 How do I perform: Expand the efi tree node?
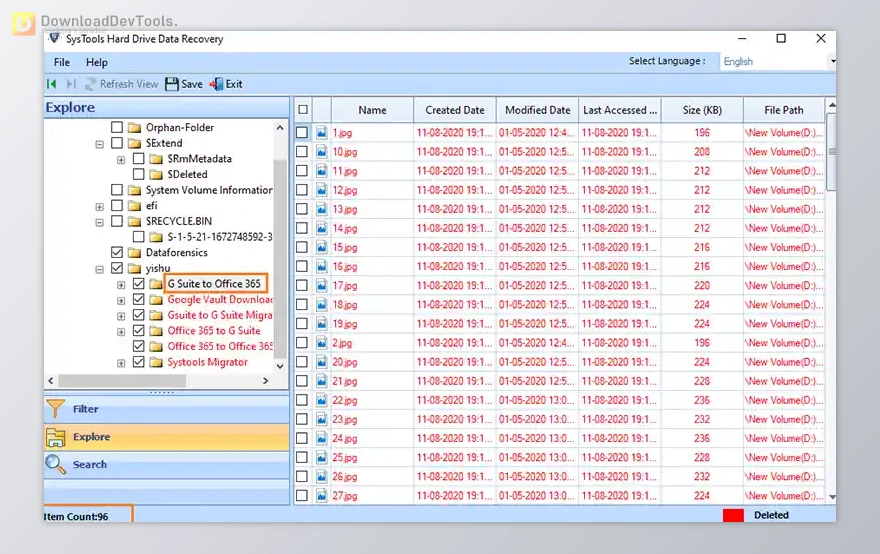(x=99, y=207)
